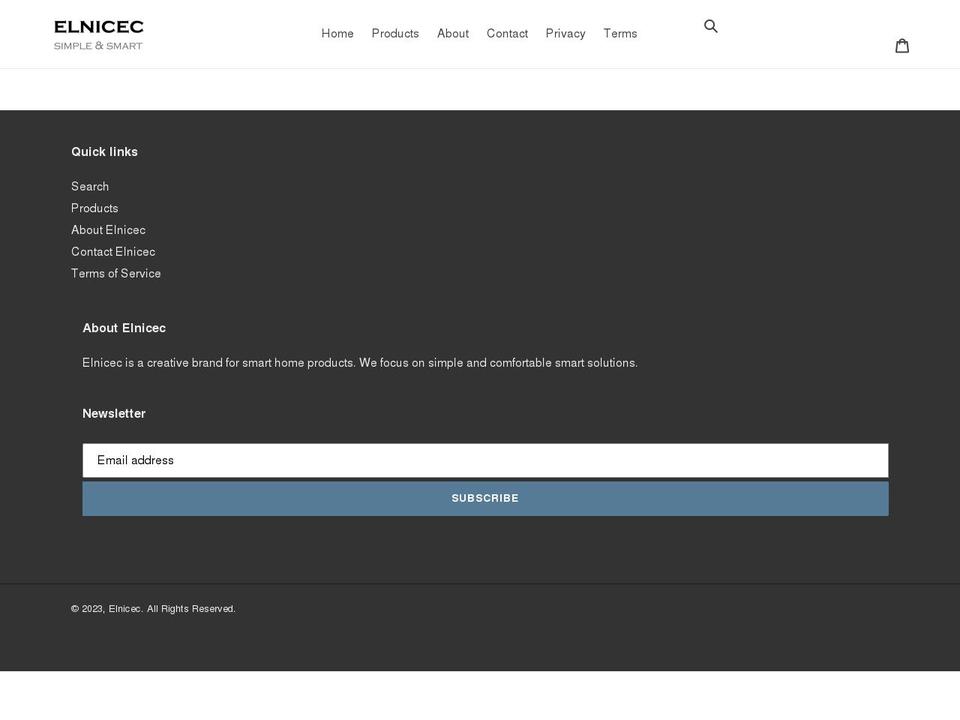Click the ELNICEC logo
The width and height of the screenshot is (960, 720).
pyautogui.click(x=97, y=27)
